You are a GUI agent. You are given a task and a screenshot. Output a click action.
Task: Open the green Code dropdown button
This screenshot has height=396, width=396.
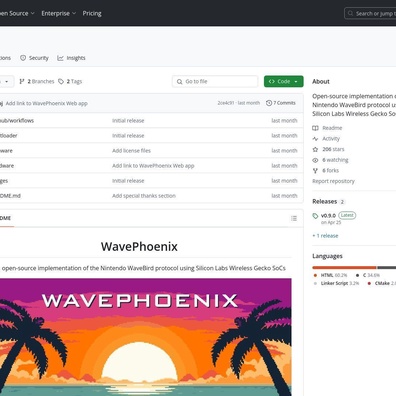pyautogui.click(x=284, y=81)
